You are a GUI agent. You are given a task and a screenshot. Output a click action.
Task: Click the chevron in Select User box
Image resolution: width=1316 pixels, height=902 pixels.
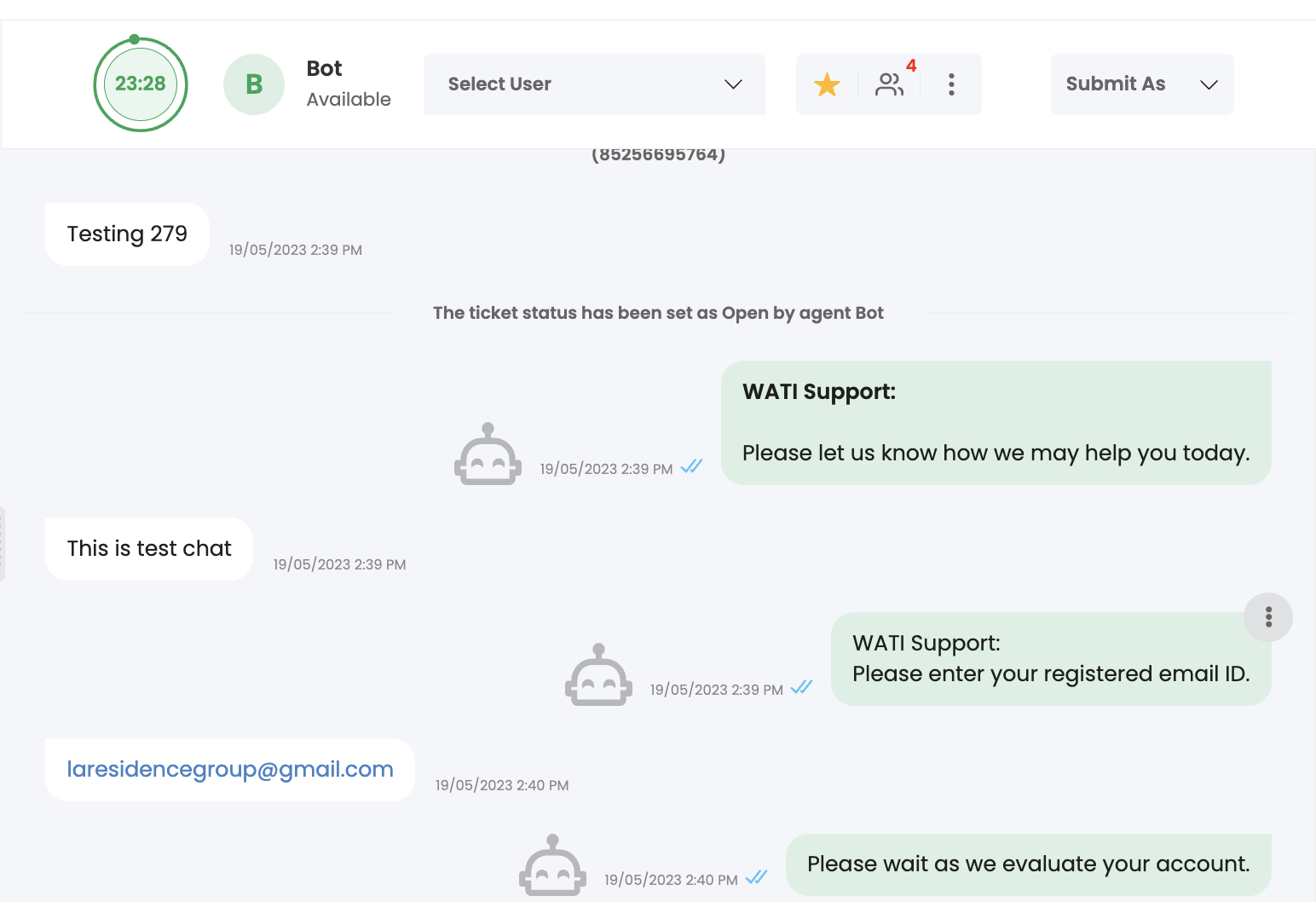(x=733, y=84)
